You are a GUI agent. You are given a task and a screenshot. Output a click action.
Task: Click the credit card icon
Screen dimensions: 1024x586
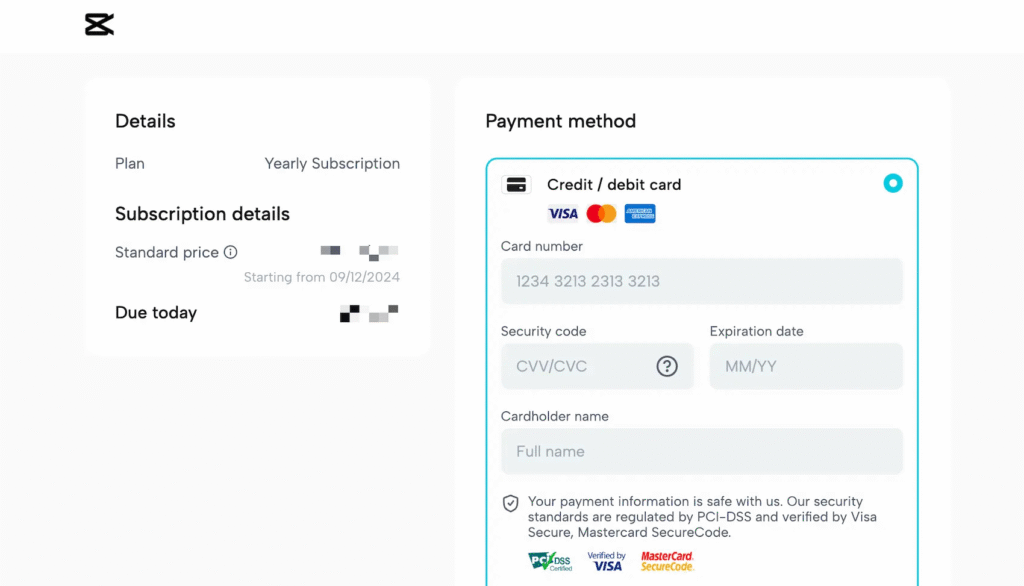516,184
